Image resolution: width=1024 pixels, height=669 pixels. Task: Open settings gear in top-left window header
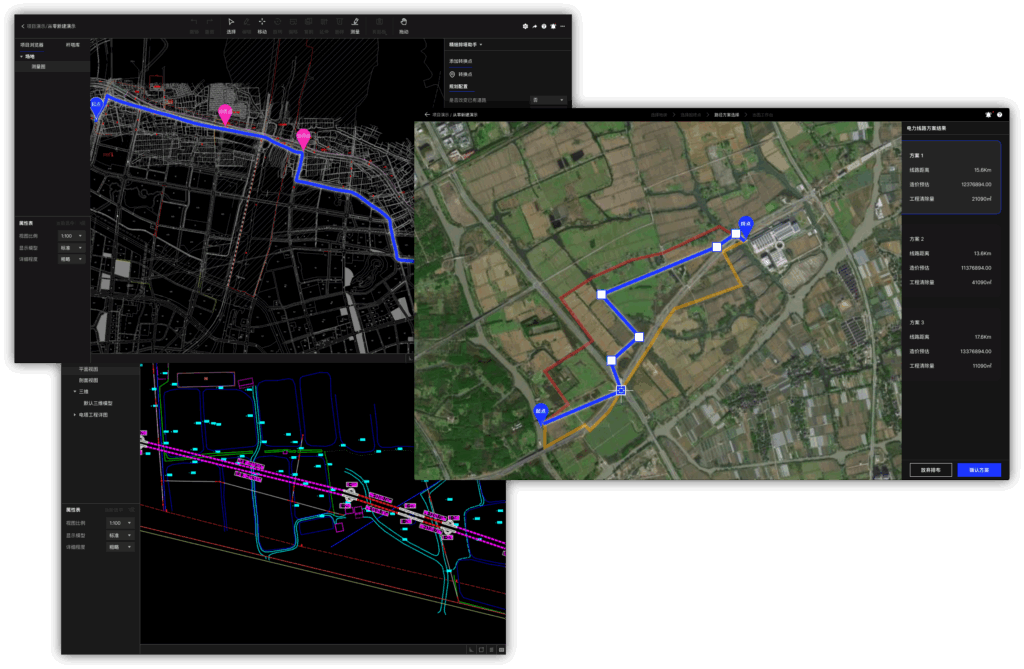(x=526, y=26)
